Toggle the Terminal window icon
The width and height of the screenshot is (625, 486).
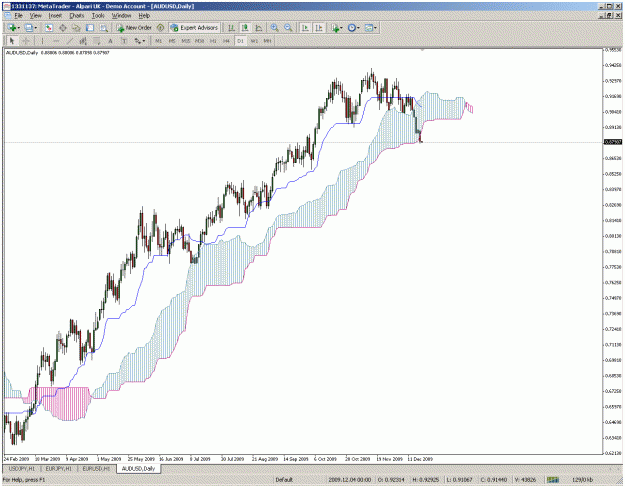(90, 28)
